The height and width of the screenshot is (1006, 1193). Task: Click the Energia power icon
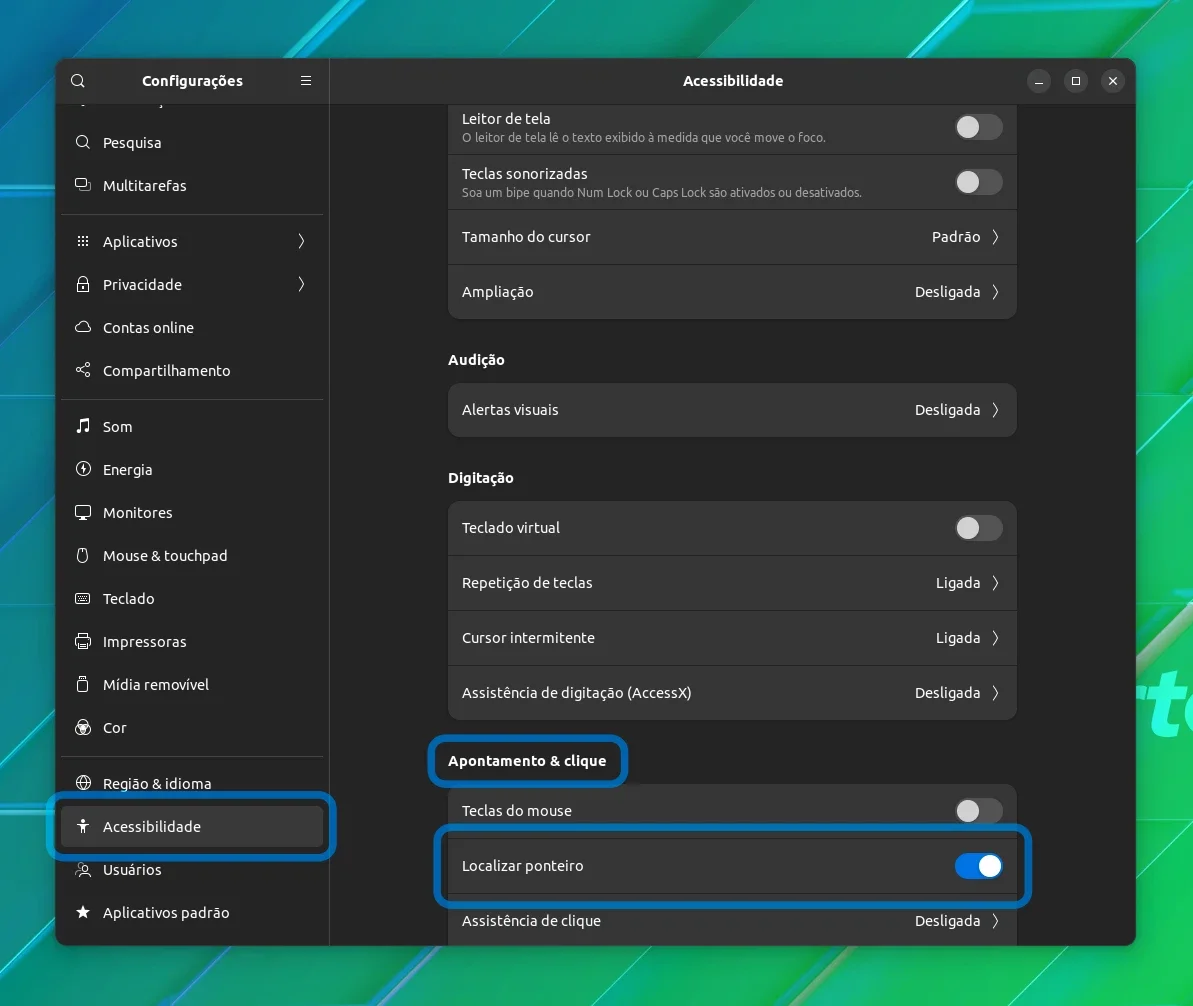click(x=83, y=469)
